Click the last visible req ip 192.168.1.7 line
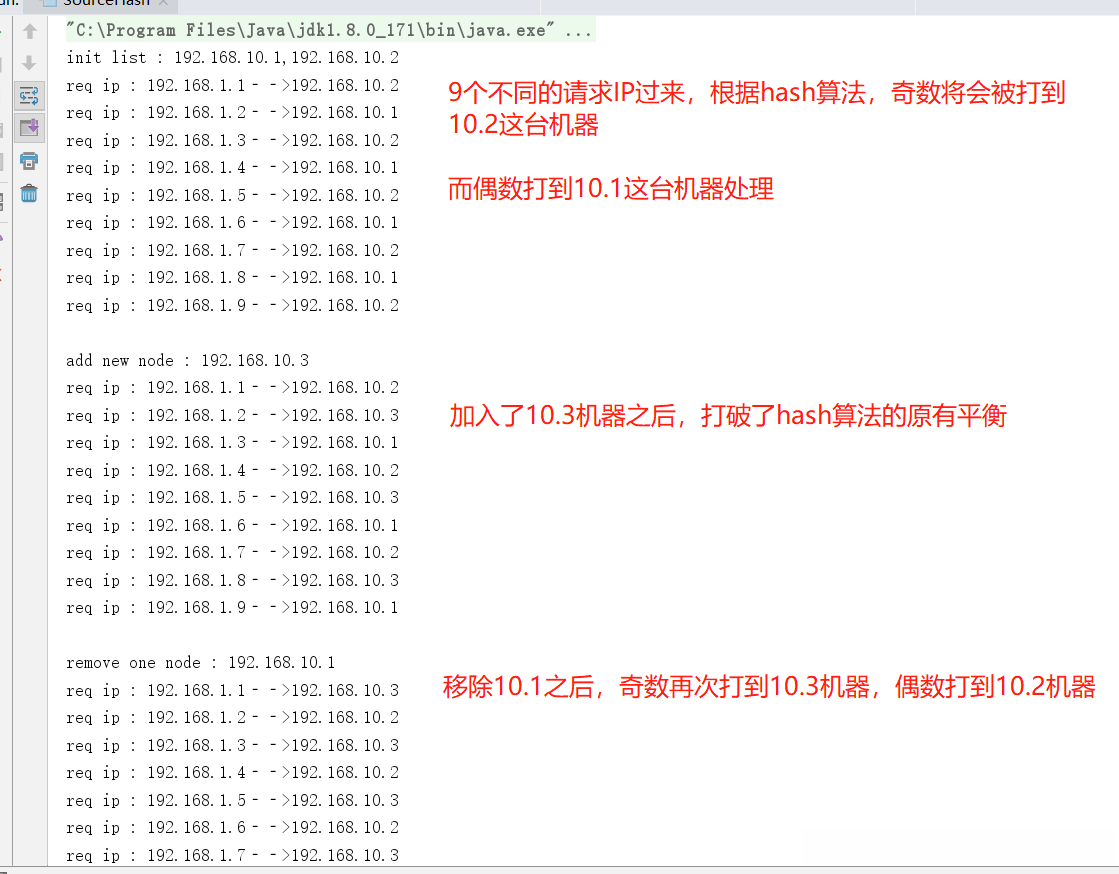 [230, 855]
